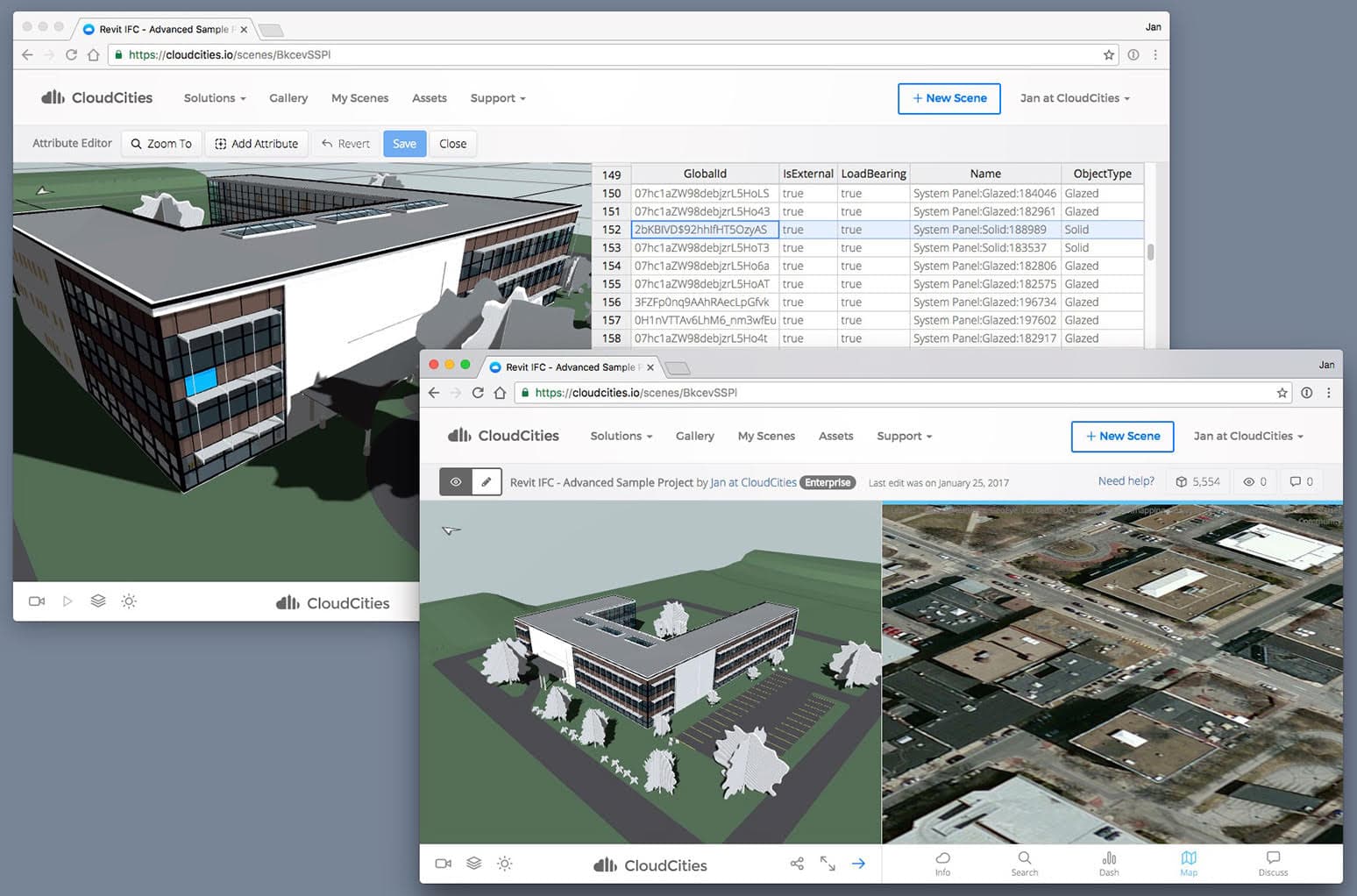Open browser menu dots in scene viewer window

(1329, 393)
